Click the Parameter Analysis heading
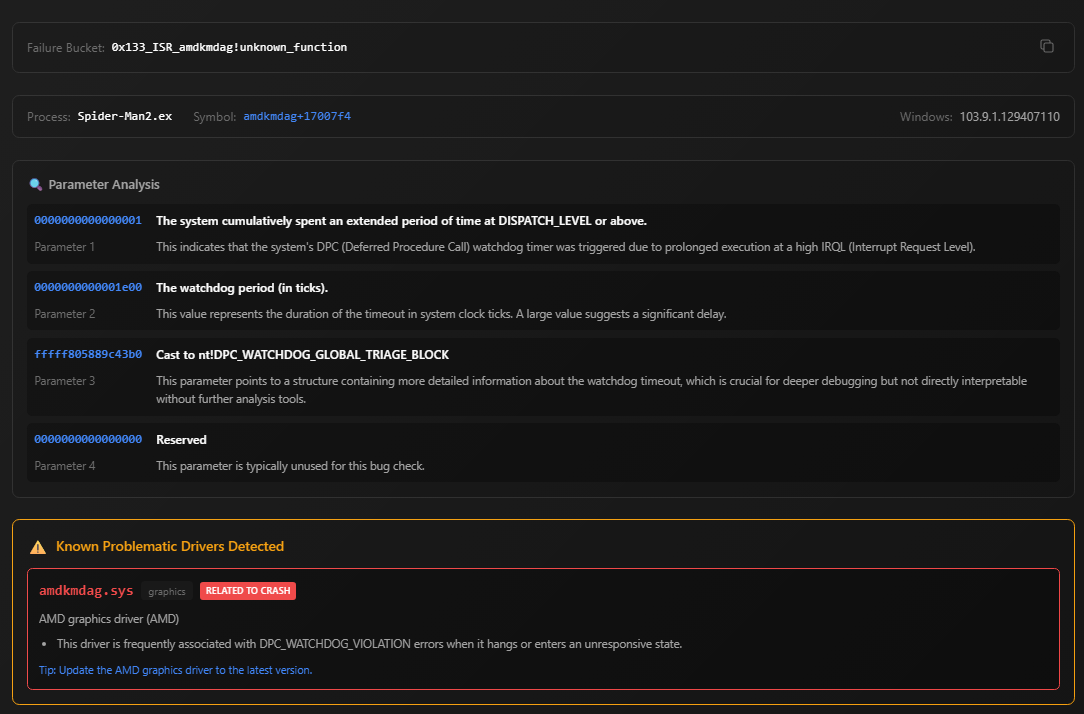This screenshot has width=1084, height=714. click(104, 185)
